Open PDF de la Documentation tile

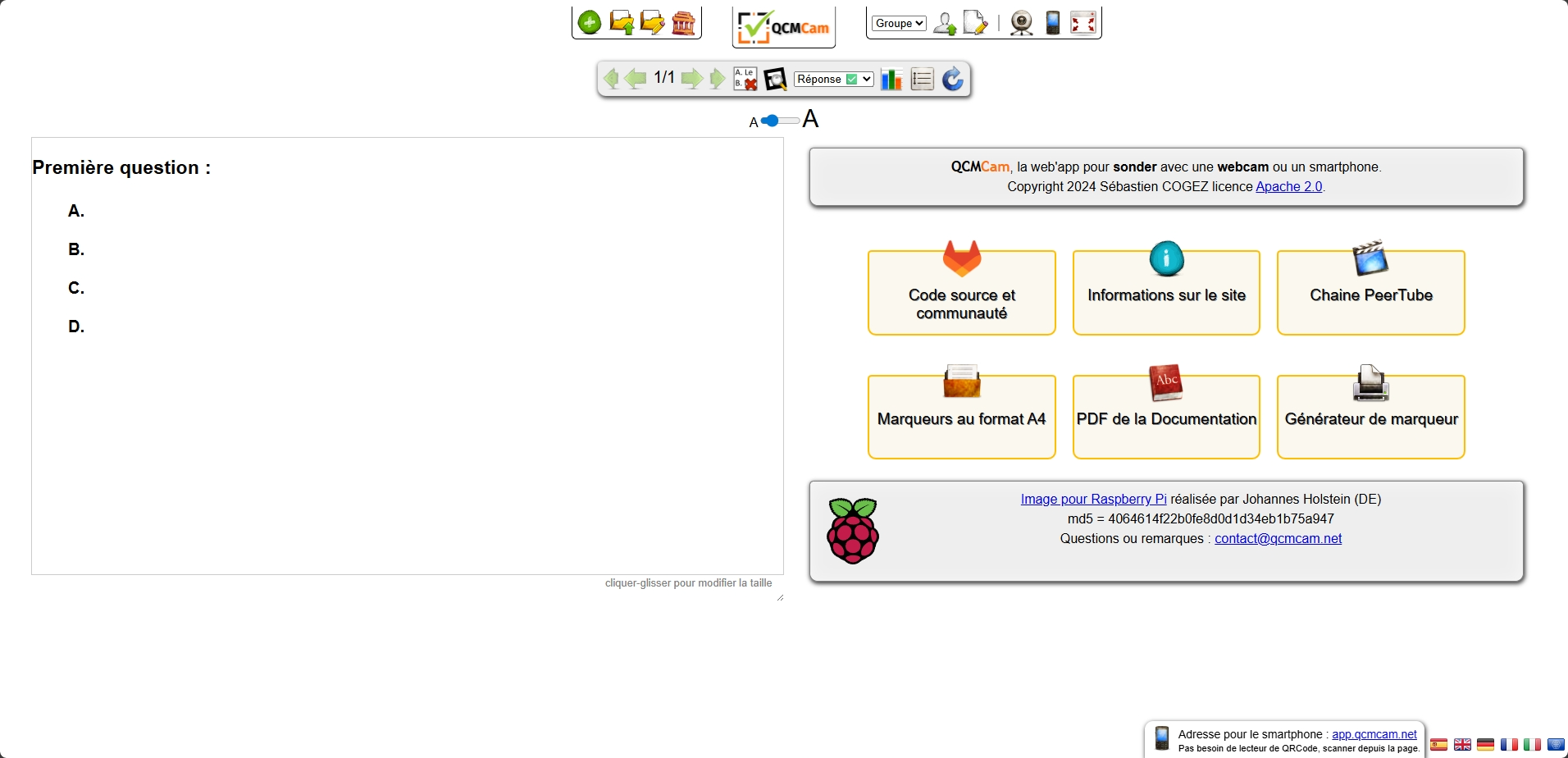(x=1165, y=417)
